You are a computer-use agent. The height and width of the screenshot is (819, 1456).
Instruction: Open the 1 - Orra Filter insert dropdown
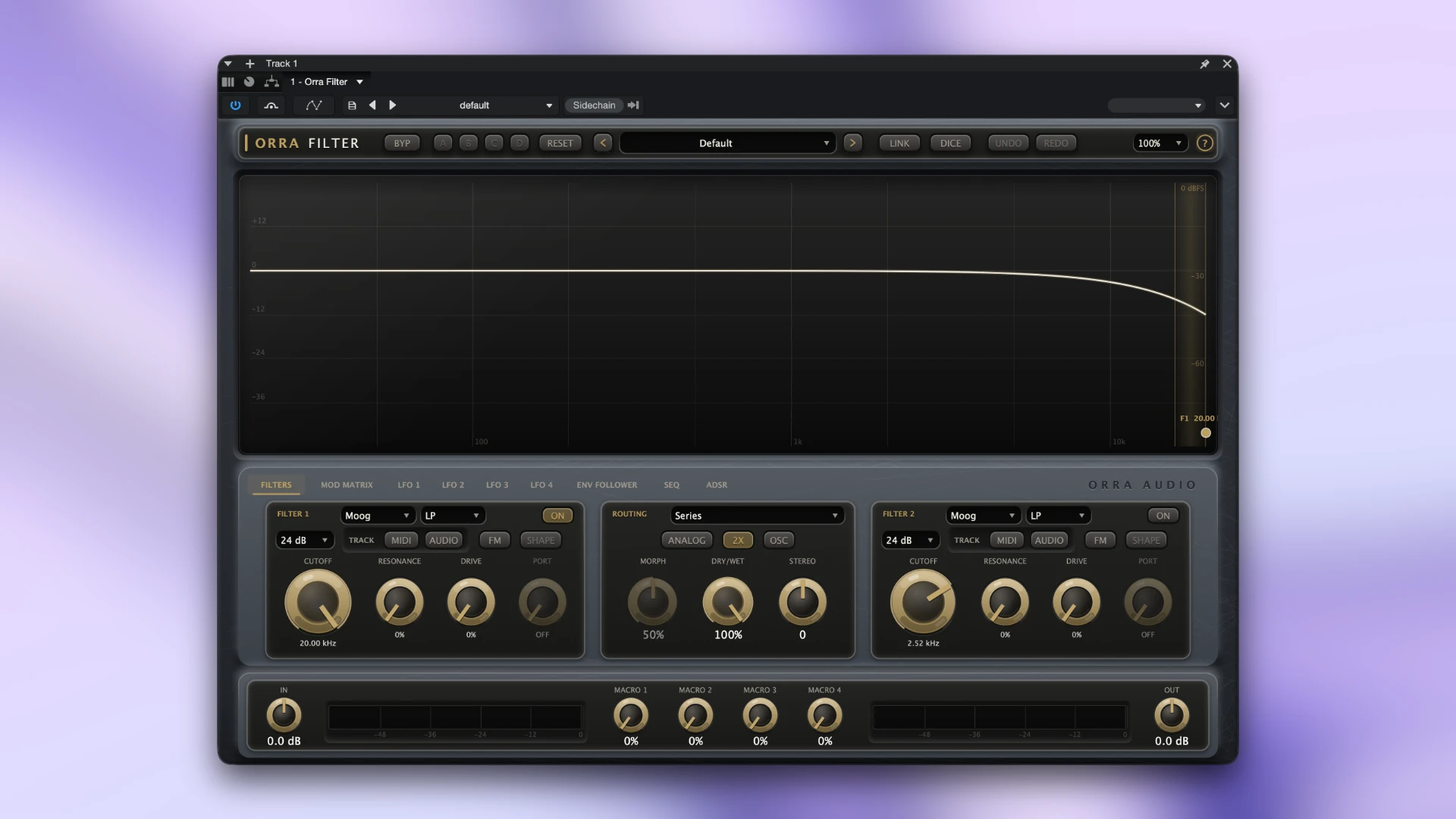[327, 82]
